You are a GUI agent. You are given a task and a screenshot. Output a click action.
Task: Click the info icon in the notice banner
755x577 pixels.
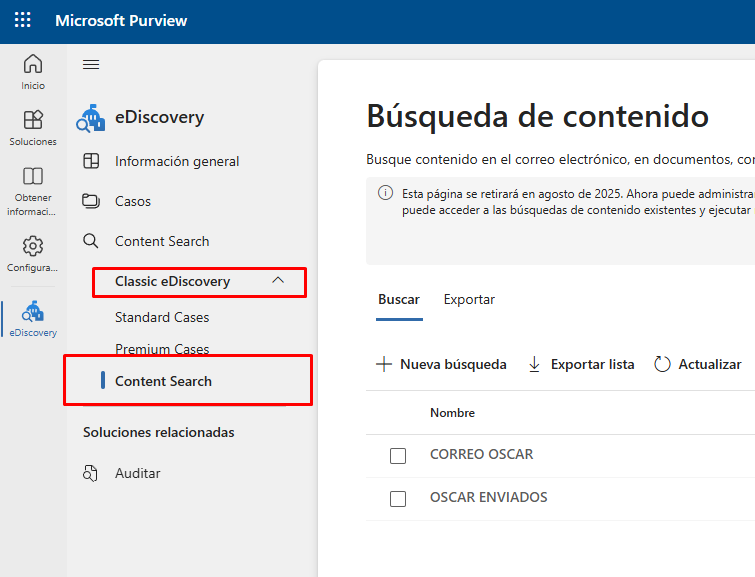pos(385,193)
